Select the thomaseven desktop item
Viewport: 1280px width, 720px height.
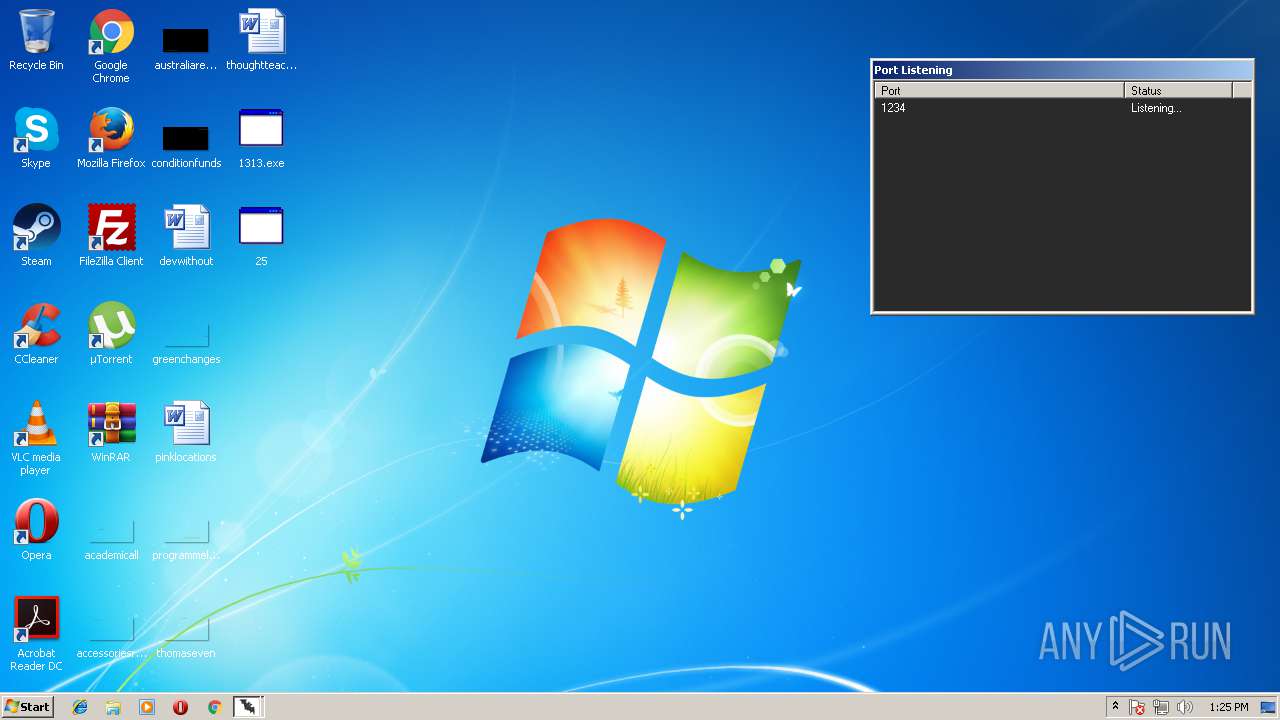tap(186, 639)
